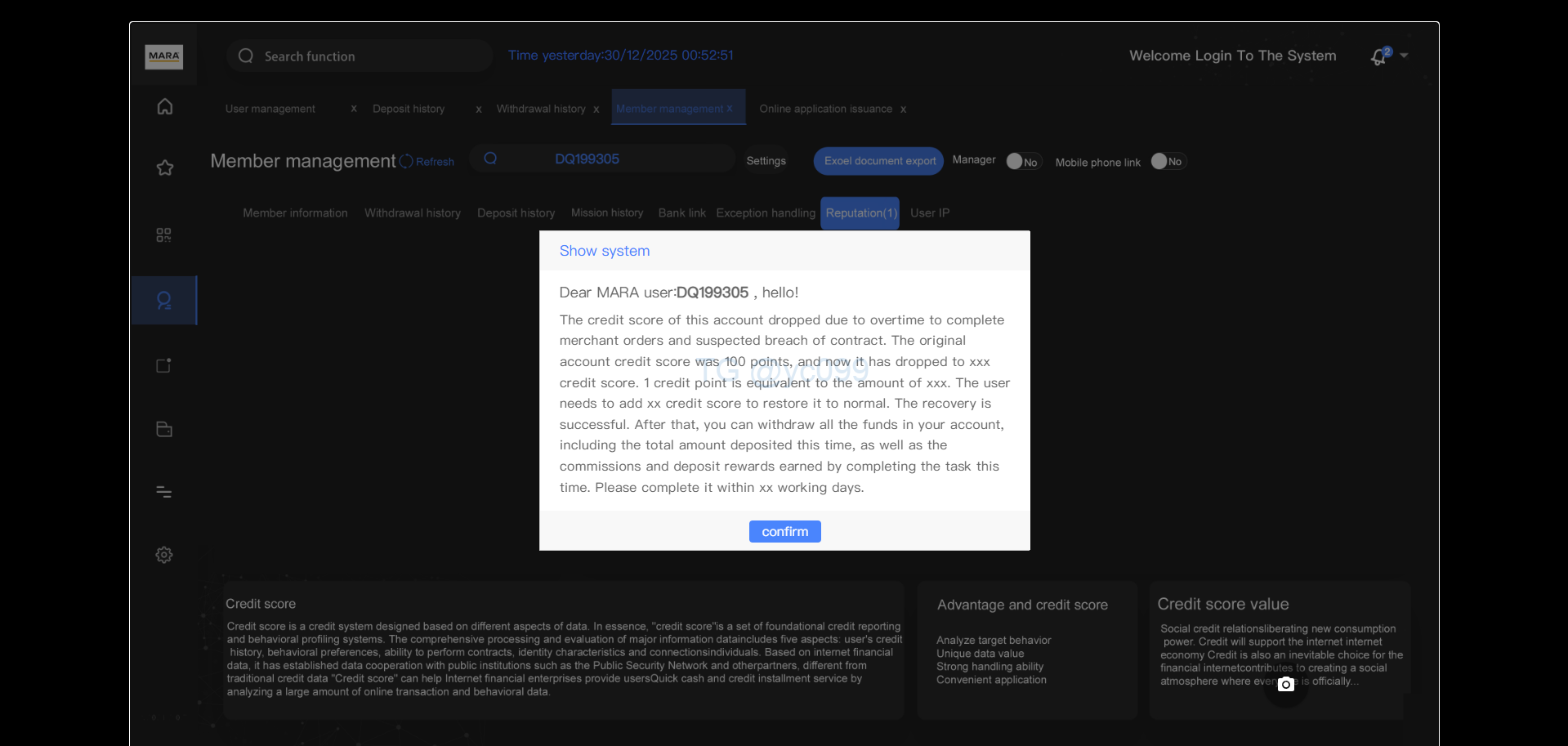Image resolution: width=1568 pixels, height=746 pixels.
Task: Open the star favorites icon in sidebar
Action: point(164,168)
